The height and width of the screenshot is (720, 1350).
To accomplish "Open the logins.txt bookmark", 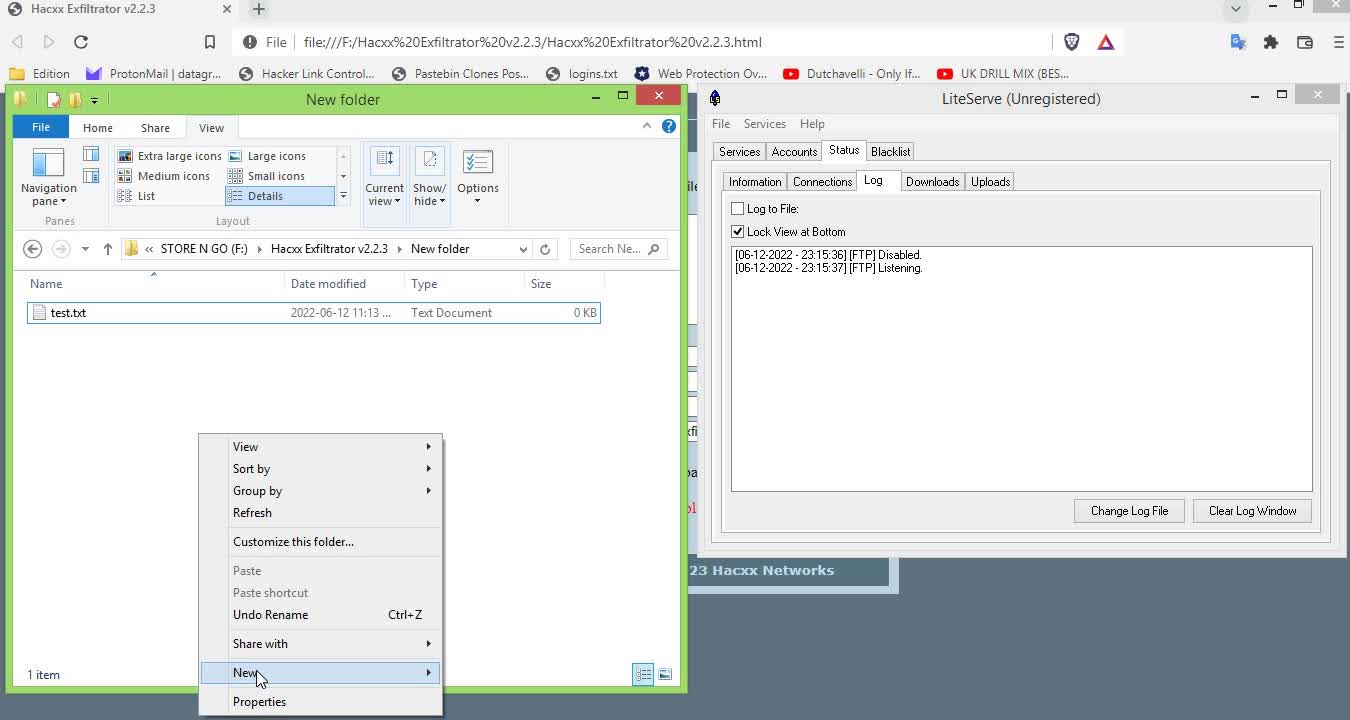I will [582, 73].
